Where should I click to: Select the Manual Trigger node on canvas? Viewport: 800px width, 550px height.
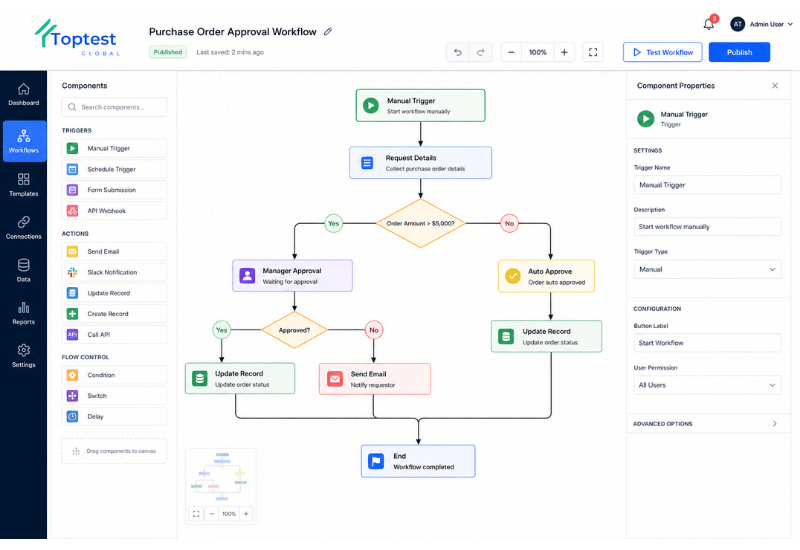click(x=420, y=106)
